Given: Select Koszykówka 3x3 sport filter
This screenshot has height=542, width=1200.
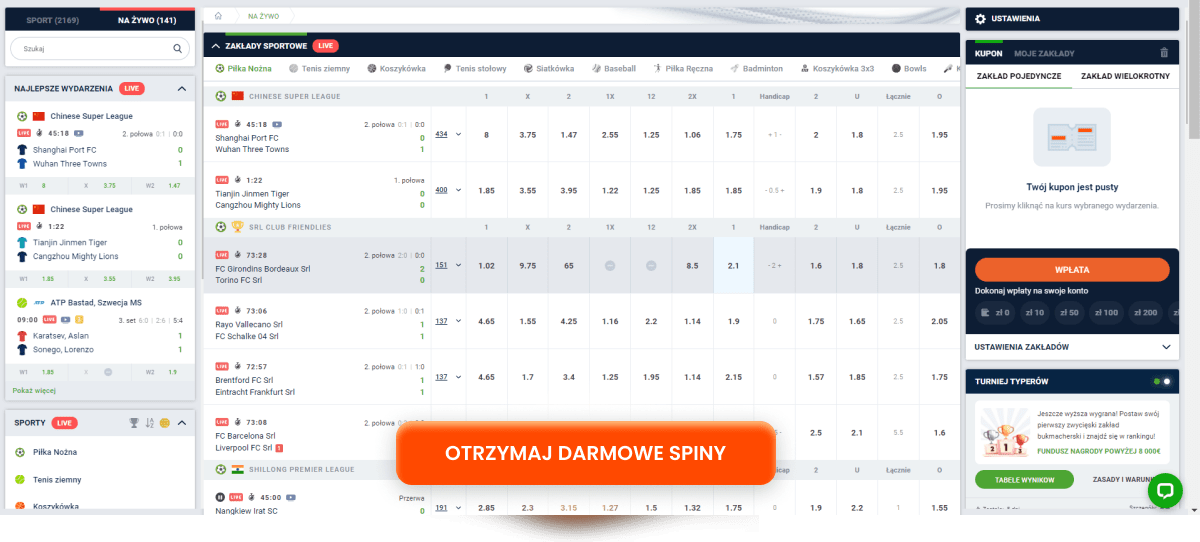Looking at the screenshot, I should [x=837, y=69].
